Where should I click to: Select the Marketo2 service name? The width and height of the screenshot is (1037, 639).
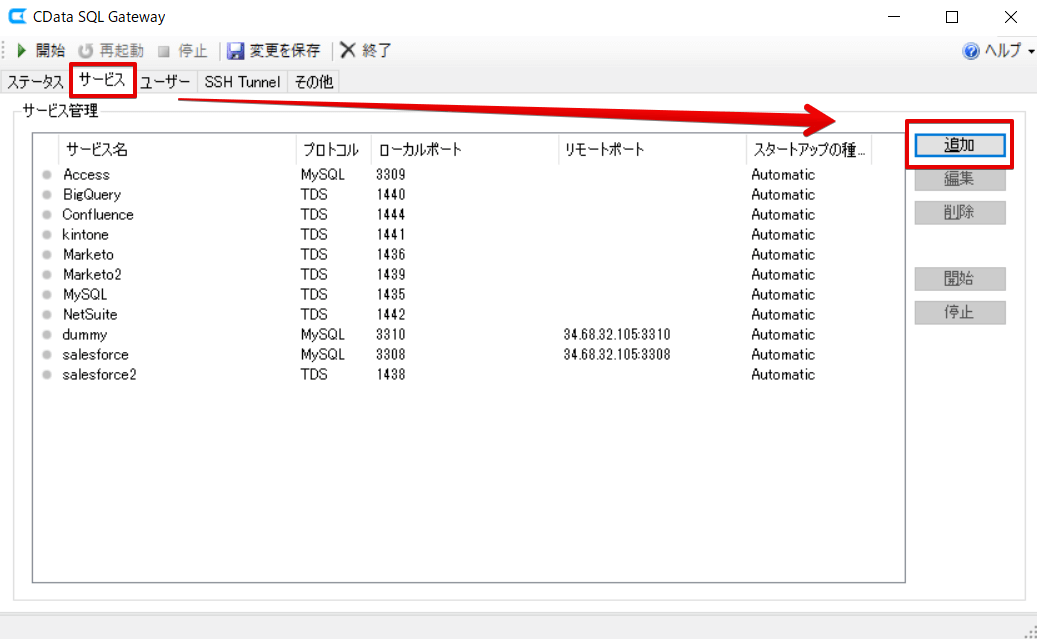92,275
